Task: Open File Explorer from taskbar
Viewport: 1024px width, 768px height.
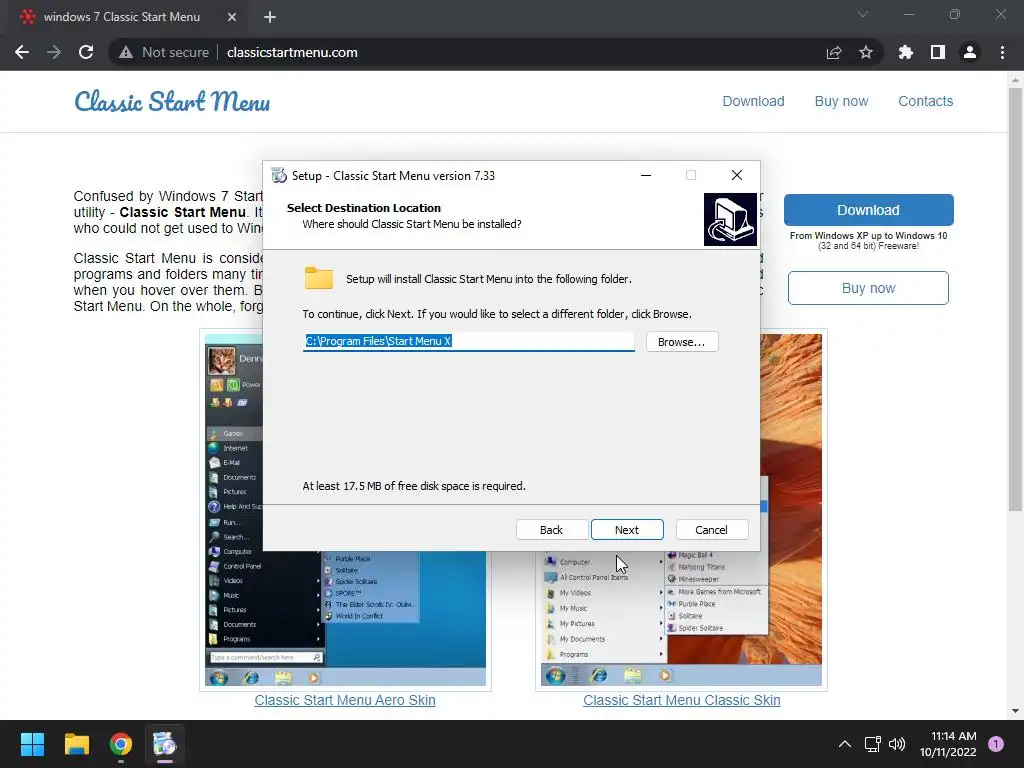Action: pyautogui.click(x=76, y=744)
